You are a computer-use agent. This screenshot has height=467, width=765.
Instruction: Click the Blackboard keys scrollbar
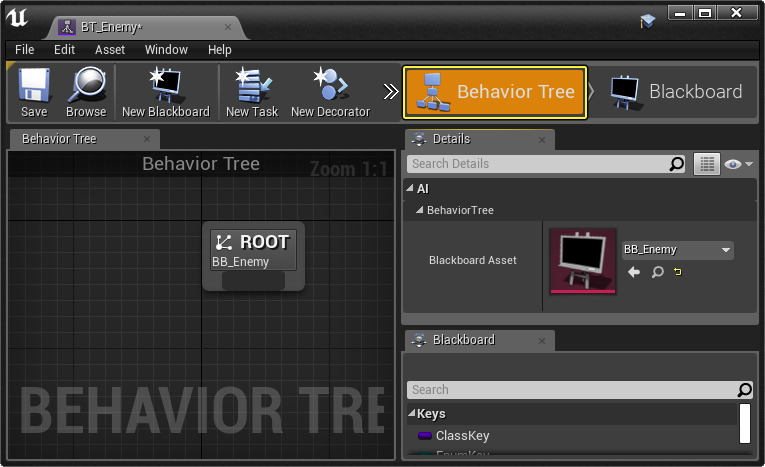745,423
